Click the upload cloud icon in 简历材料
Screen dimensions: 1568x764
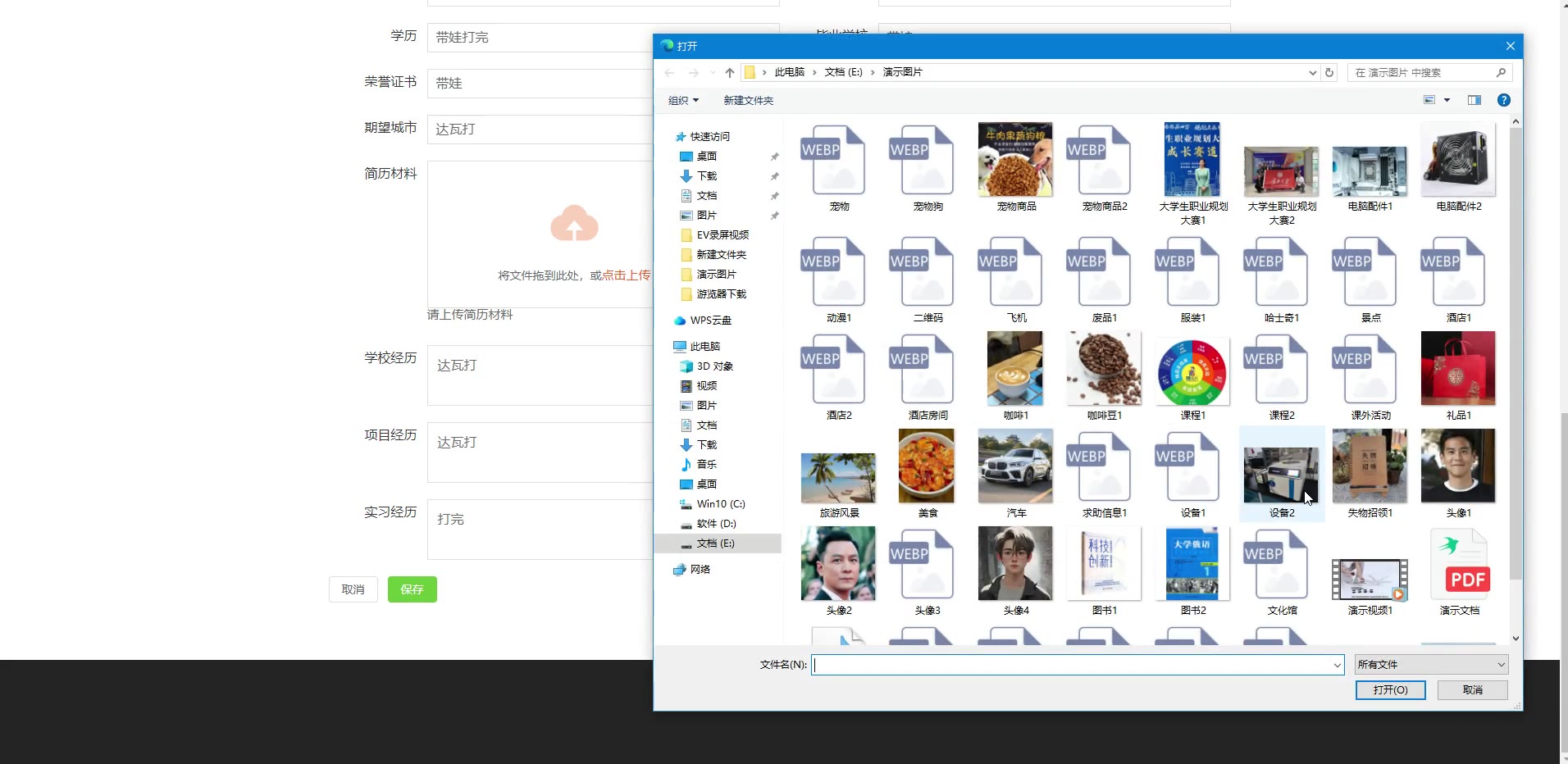574,223
